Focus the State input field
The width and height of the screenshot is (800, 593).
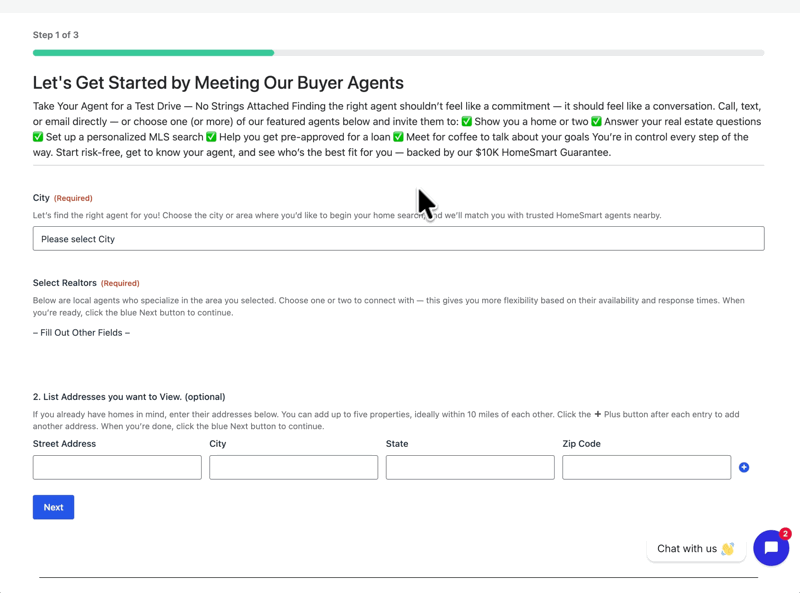pyautogui.click(x=470, y=467)
